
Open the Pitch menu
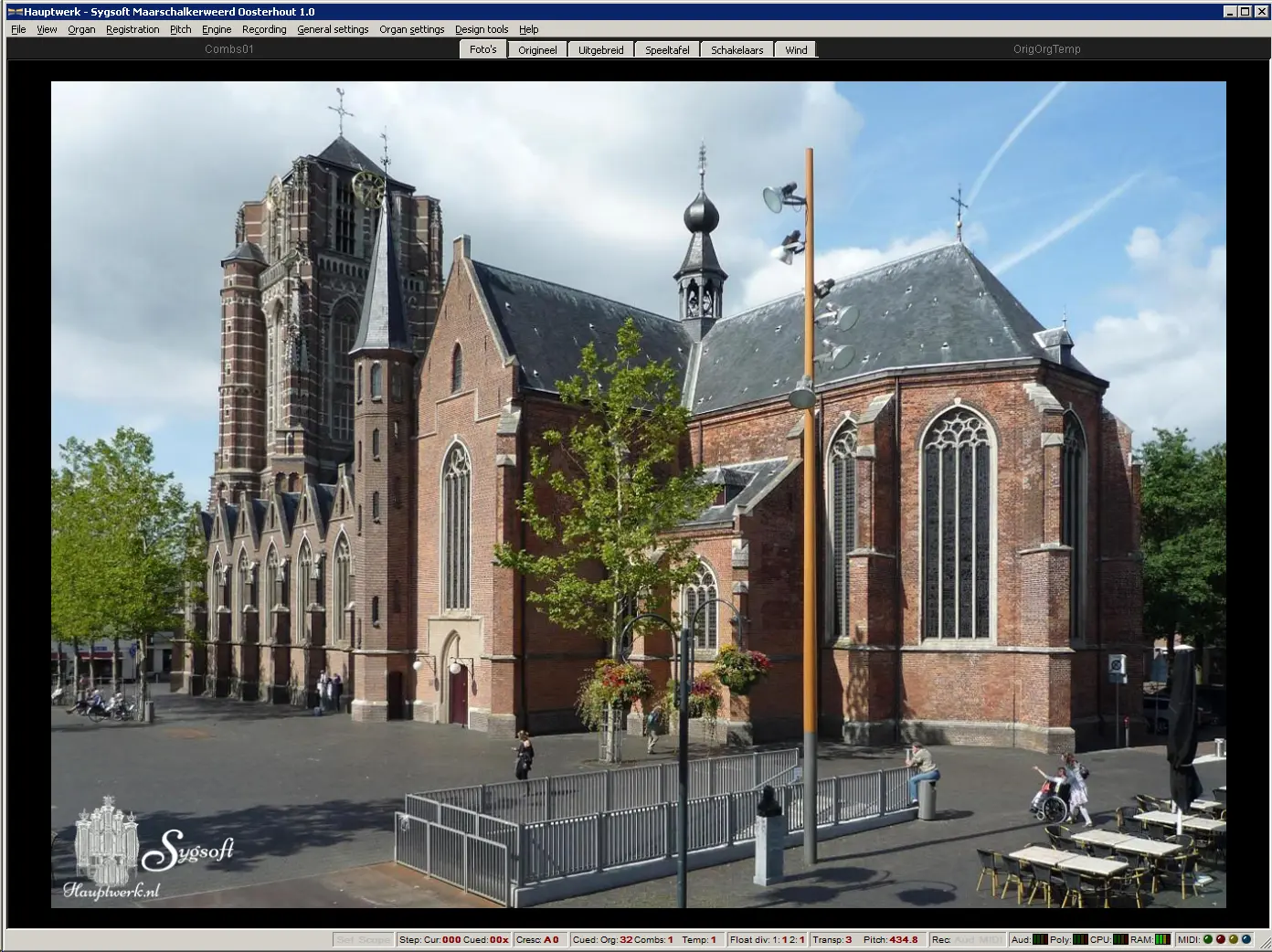[181, 29]
